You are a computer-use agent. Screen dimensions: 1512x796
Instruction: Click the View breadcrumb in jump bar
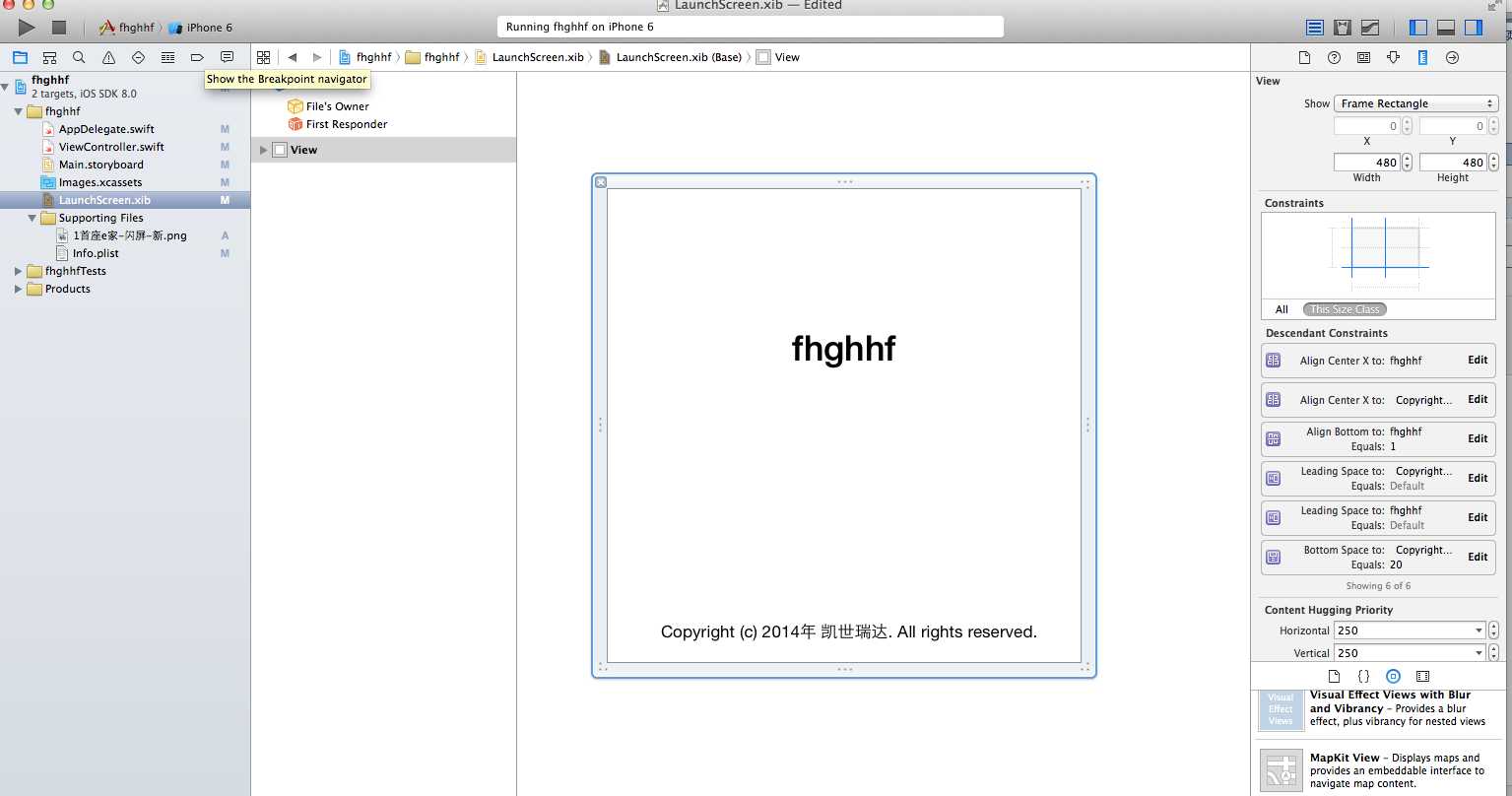click(x=787, y=57)
